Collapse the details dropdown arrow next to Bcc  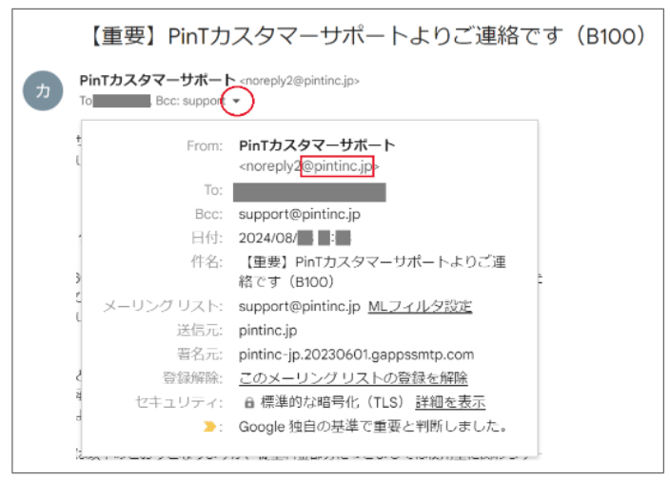(x=236, y=101)
